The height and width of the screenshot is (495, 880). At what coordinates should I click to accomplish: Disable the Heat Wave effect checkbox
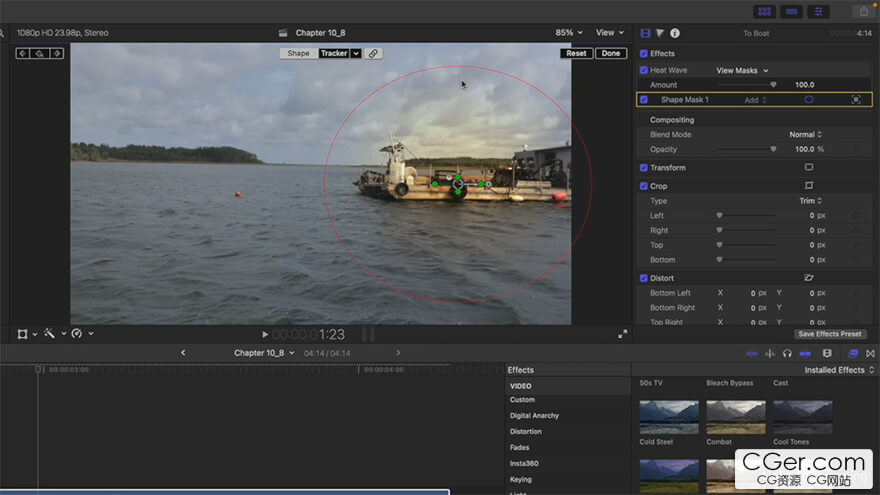[644, 70]
